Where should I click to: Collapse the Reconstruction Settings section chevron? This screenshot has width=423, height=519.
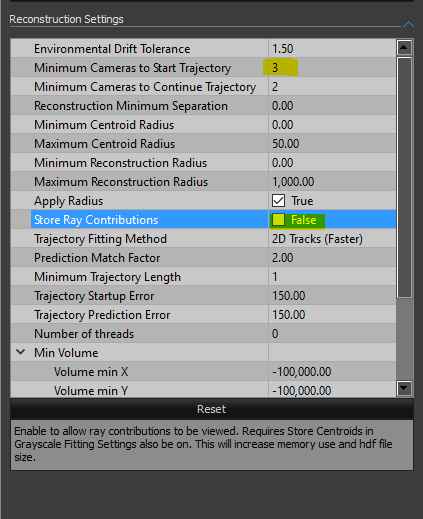(x=408, y=24)
